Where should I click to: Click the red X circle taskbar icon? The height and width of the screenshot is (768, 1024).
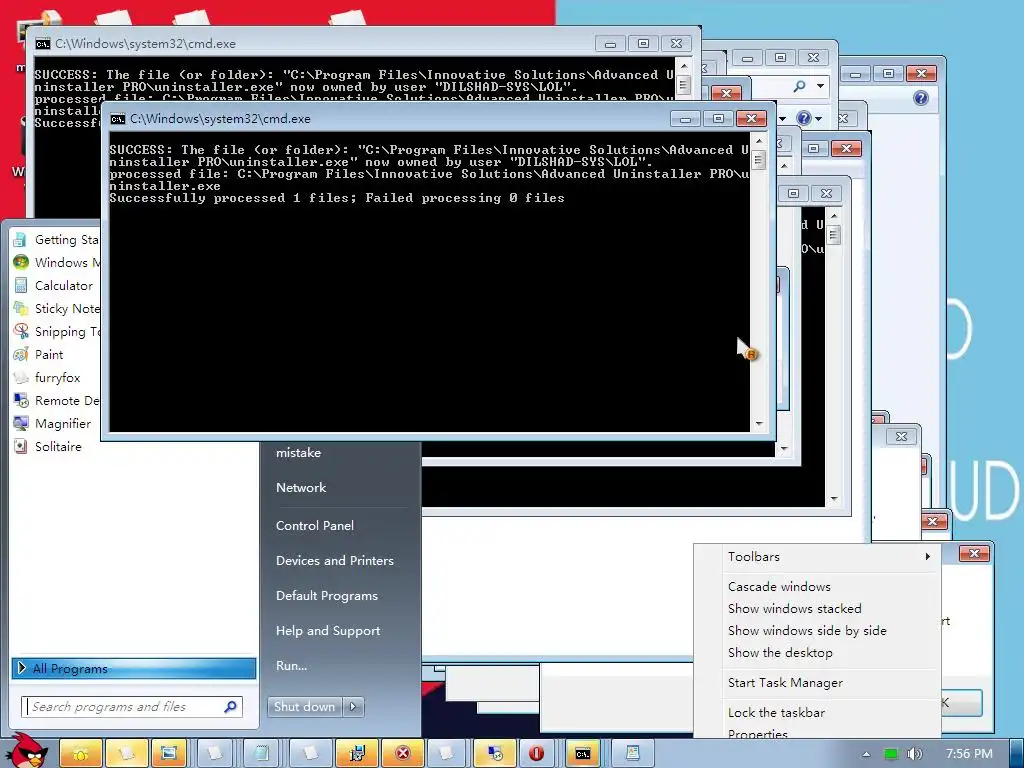coord(403,754)
